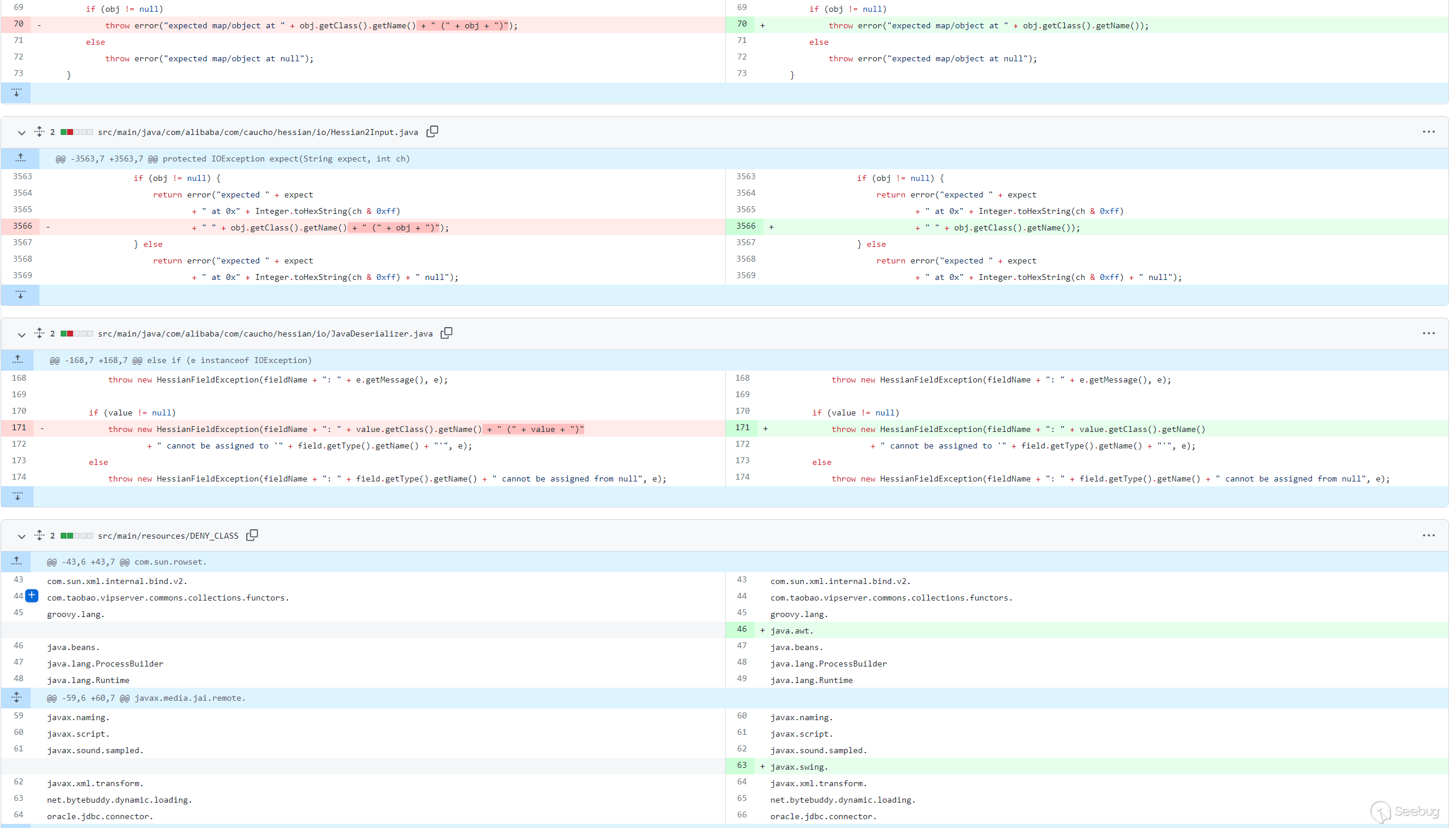
Task: Click the JavaDeserializer.java diffstat color bar
Action: [x=77, y=334]
